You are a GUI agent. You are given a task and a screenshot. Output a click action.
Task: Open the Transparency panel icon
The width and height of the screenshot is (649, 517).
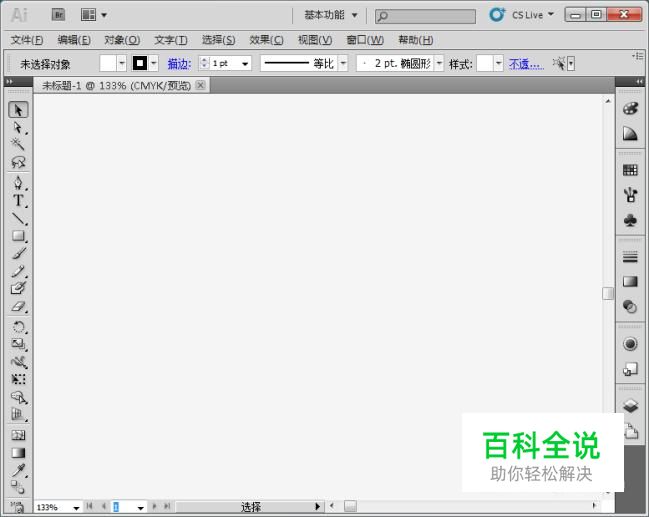(630, 307)
